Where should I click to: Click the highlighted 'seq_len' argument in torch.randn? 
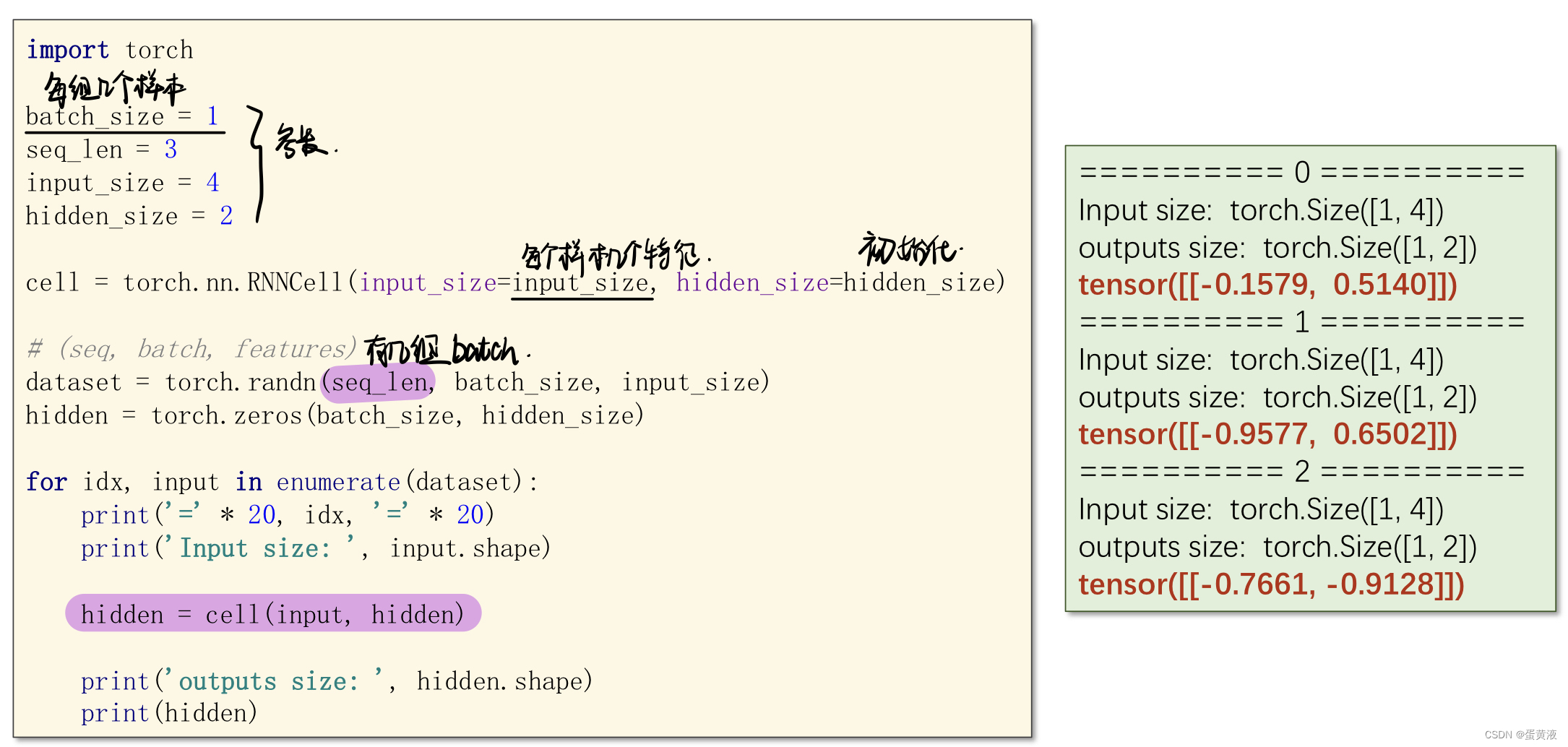pyautogui.click(x=379, y=382)
